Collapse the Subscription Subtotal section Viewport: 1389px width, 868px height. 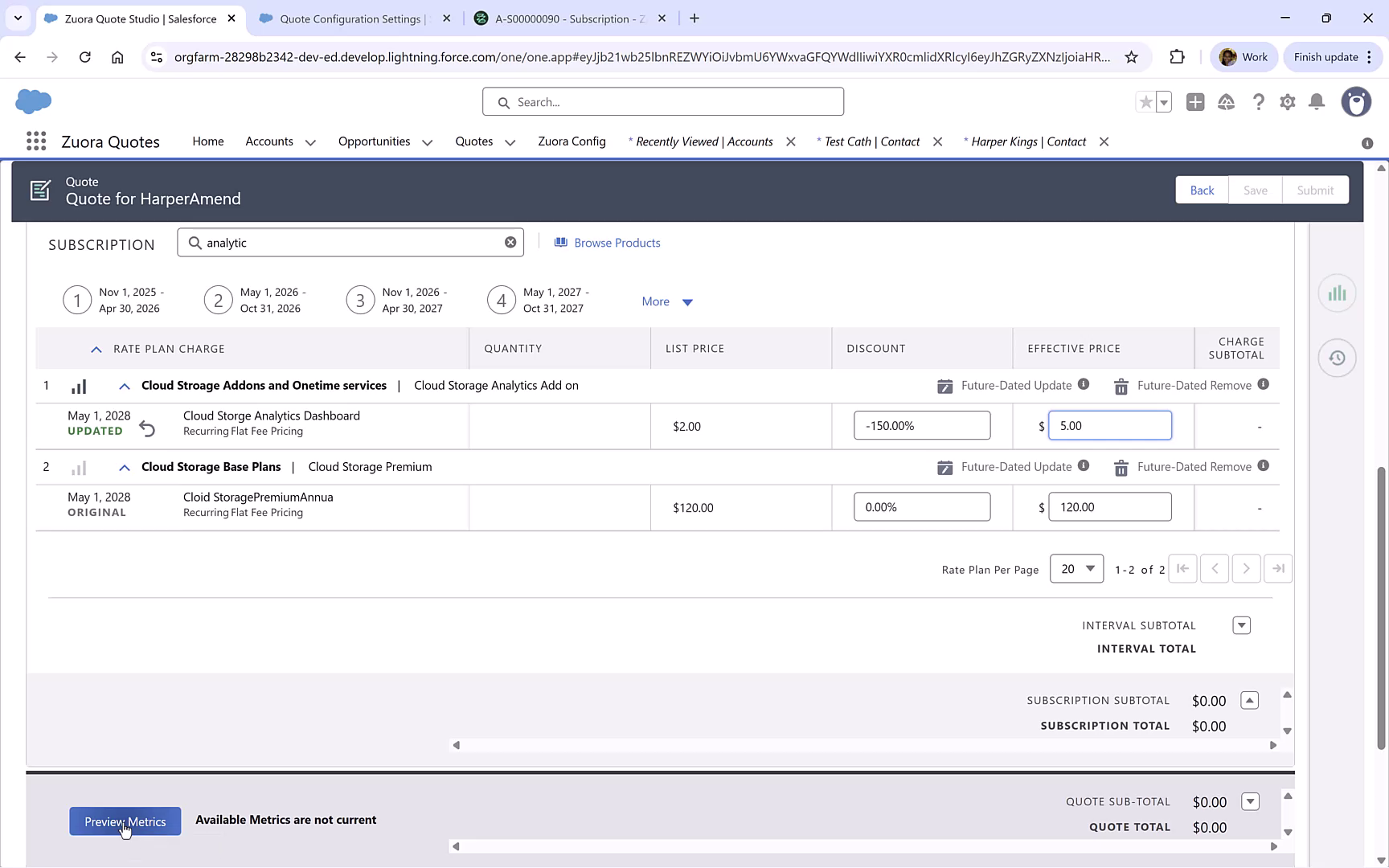(1250, 700)
